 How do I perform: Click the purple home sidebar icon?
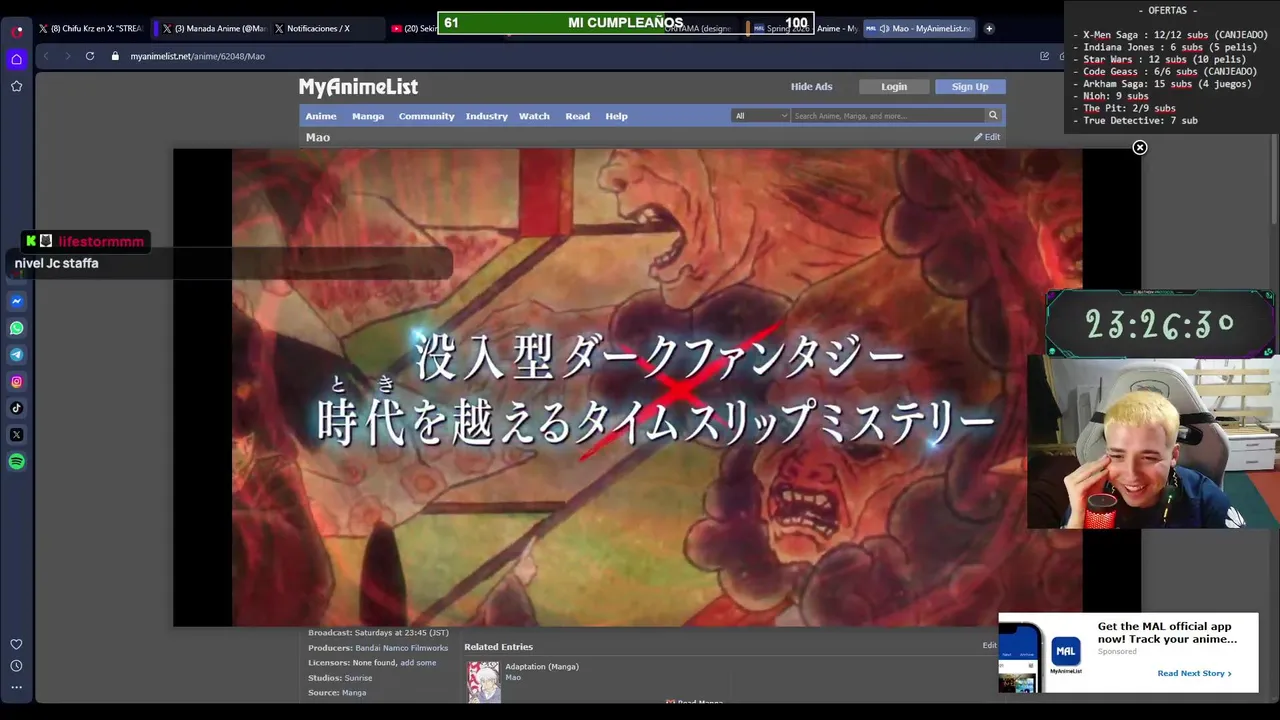click(17, 59)
